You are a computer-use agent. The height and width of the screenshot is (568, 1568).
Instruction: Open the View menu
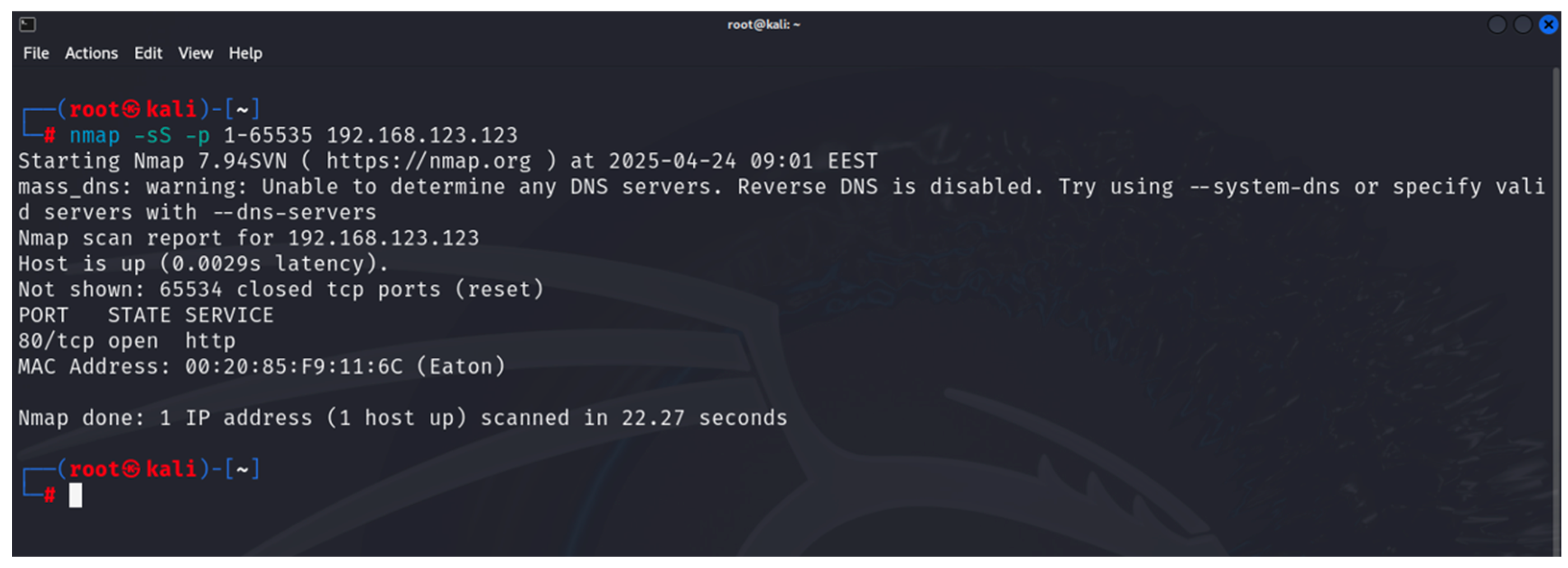195,54
